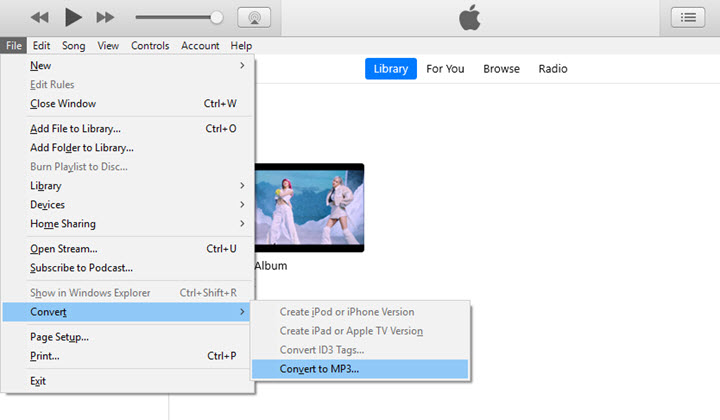Click the Previous track button
The image size is (720, 420).
coord(39,17)
